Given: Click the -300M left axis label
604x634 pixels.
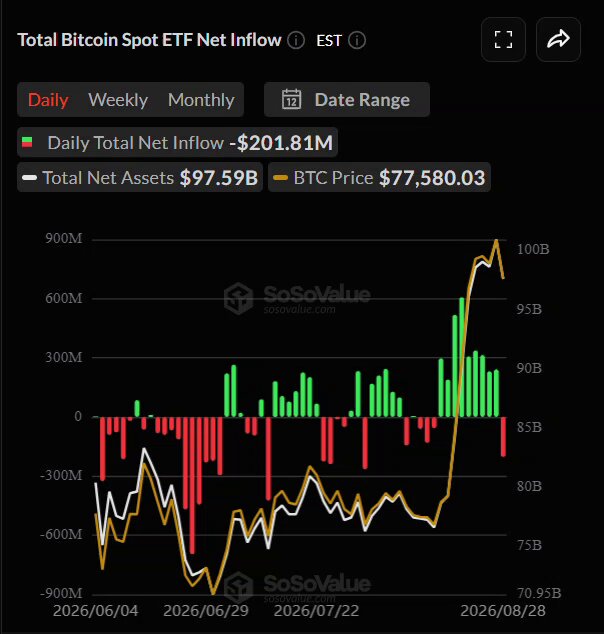Looking at the screenshot, I should pos(61,476).
